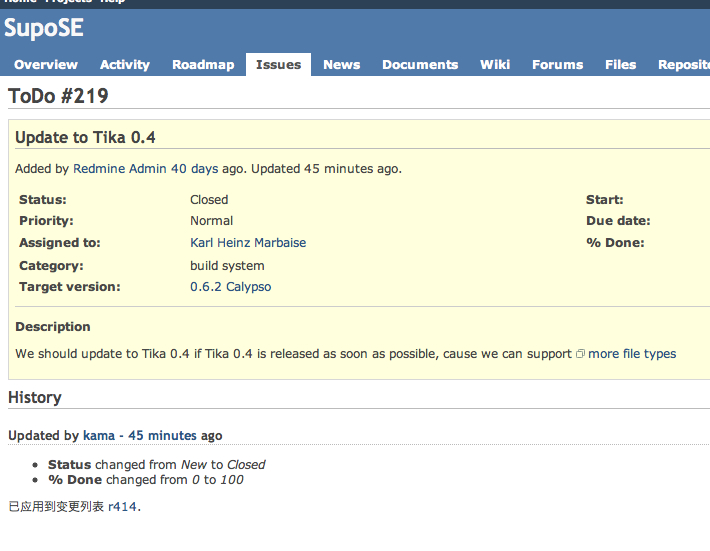Open the Roadmap tab

click(x=203, y=65)
